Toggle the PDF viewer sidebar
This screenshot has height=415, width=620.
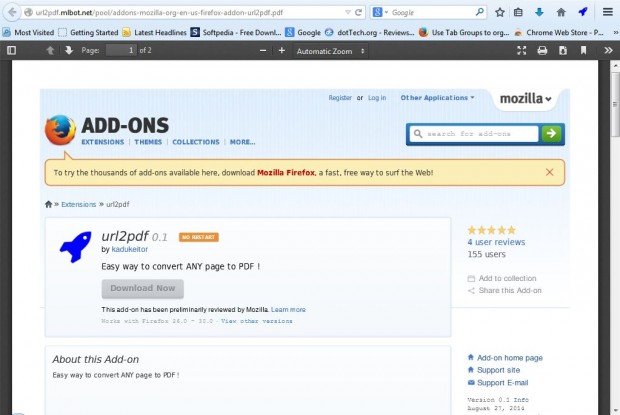[x=11, y=51]
